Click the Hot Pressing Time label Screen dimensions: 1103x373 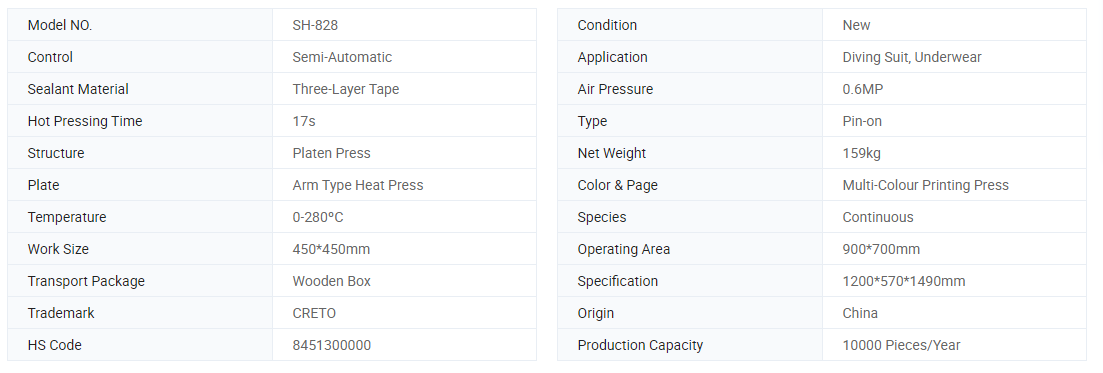(x=84, y=121)
